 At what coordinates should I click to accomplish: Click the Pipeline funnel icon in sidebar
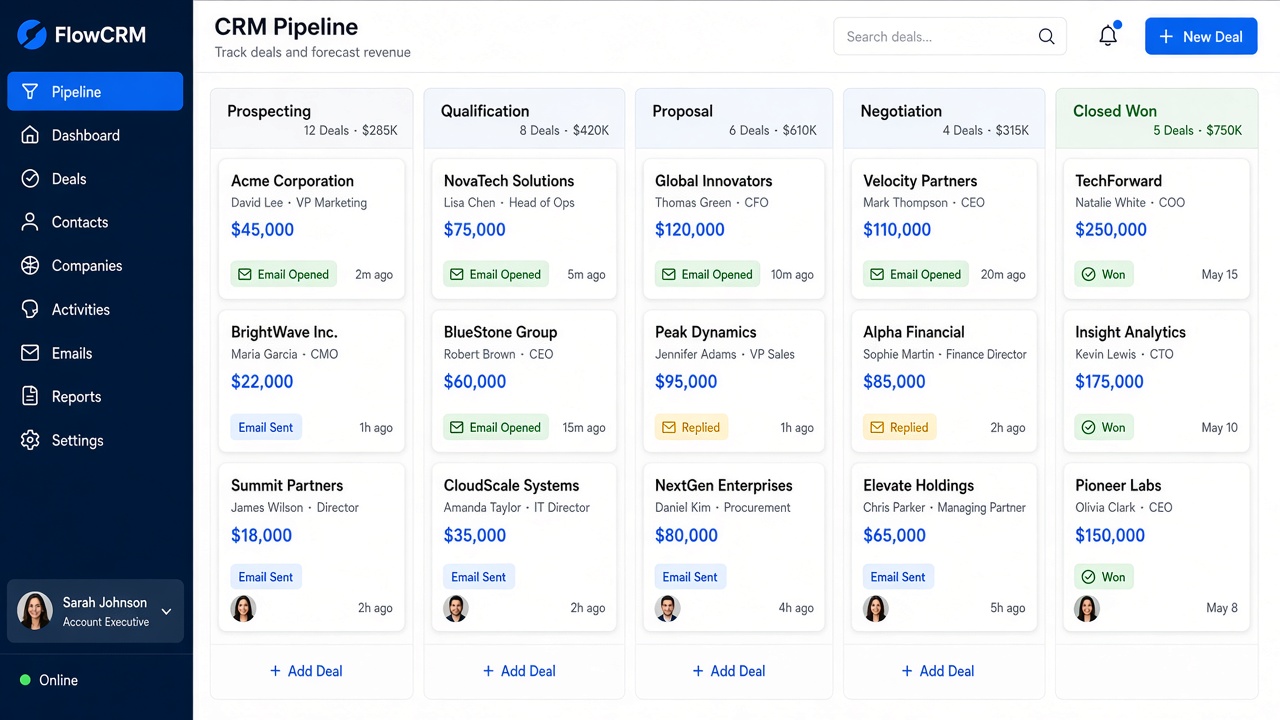click(30, 91)
